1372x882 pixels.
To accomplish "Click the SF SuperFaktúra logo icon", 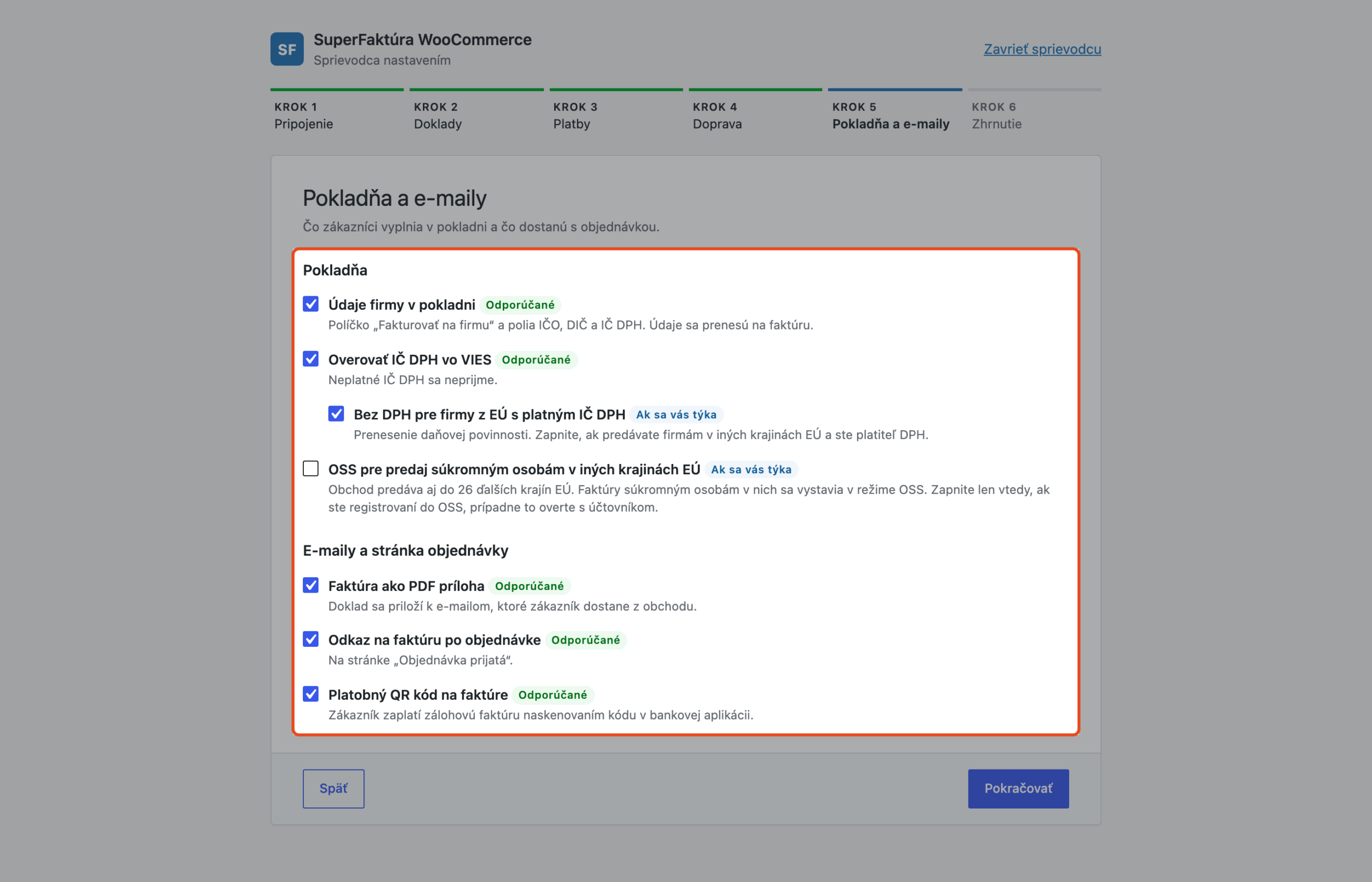I will point(287,49).
